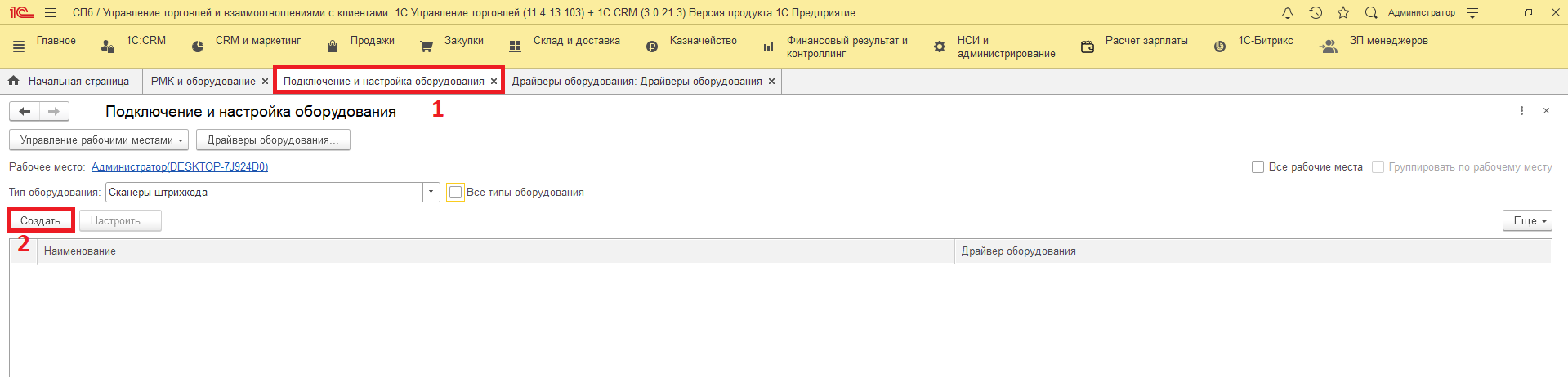The image size is (1568, 377).
Task: Toggle 'Все рабочие места' checkbox
Action: 1258,167
